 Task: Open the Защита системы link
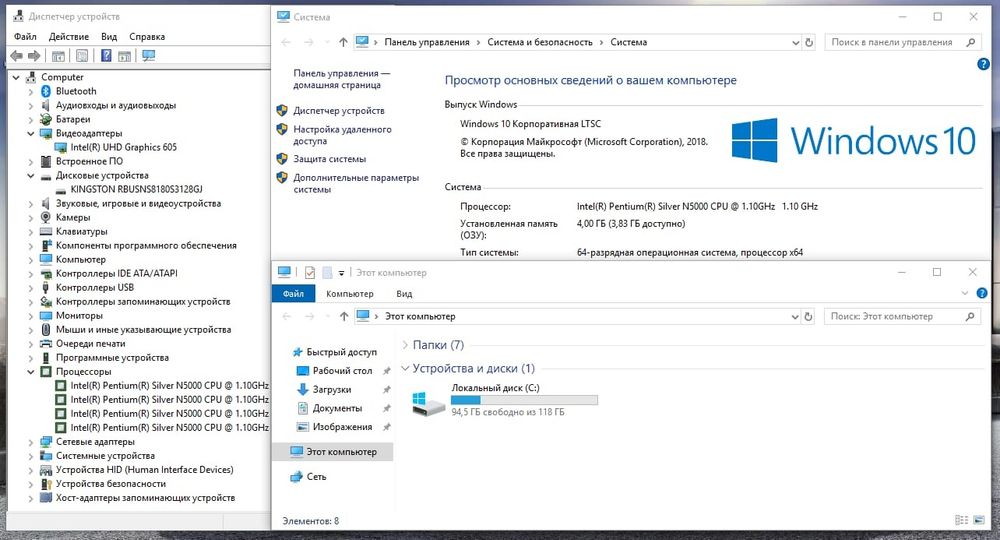330,159
